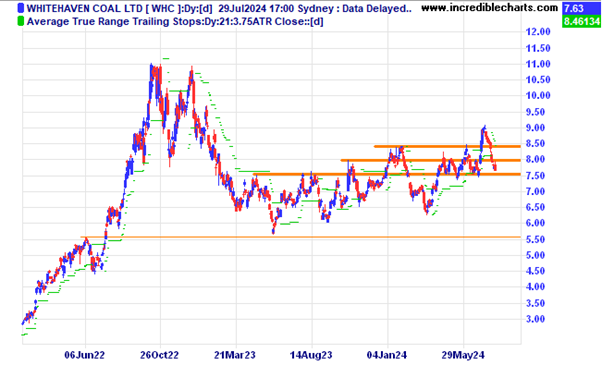Screen dimensions: 602x365
Task: Click the 7.50 price axis label
Action: point(535,176)
